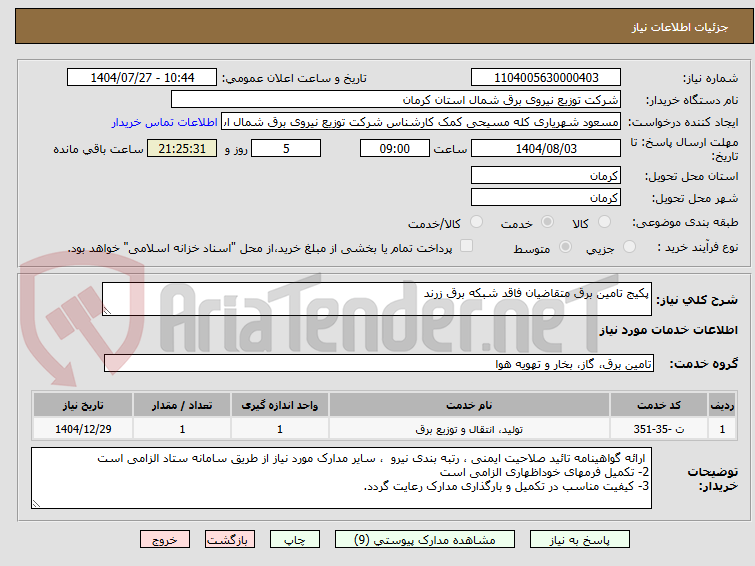This screenshot has width=755, height=566.
Task: Open اطلاعات تماس خریدار link
Action: coord(165,122)
